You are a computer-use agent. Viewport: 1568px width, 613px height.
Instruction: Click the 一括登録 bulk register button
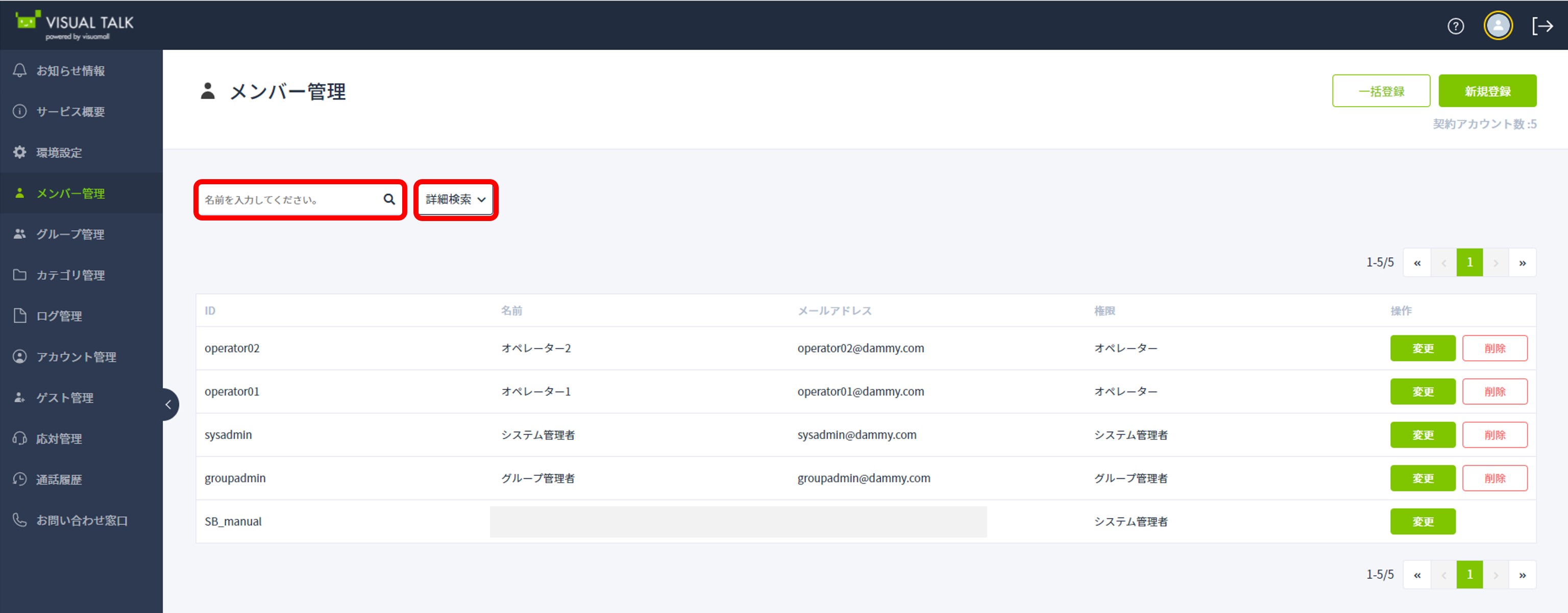click(1381, 91)
